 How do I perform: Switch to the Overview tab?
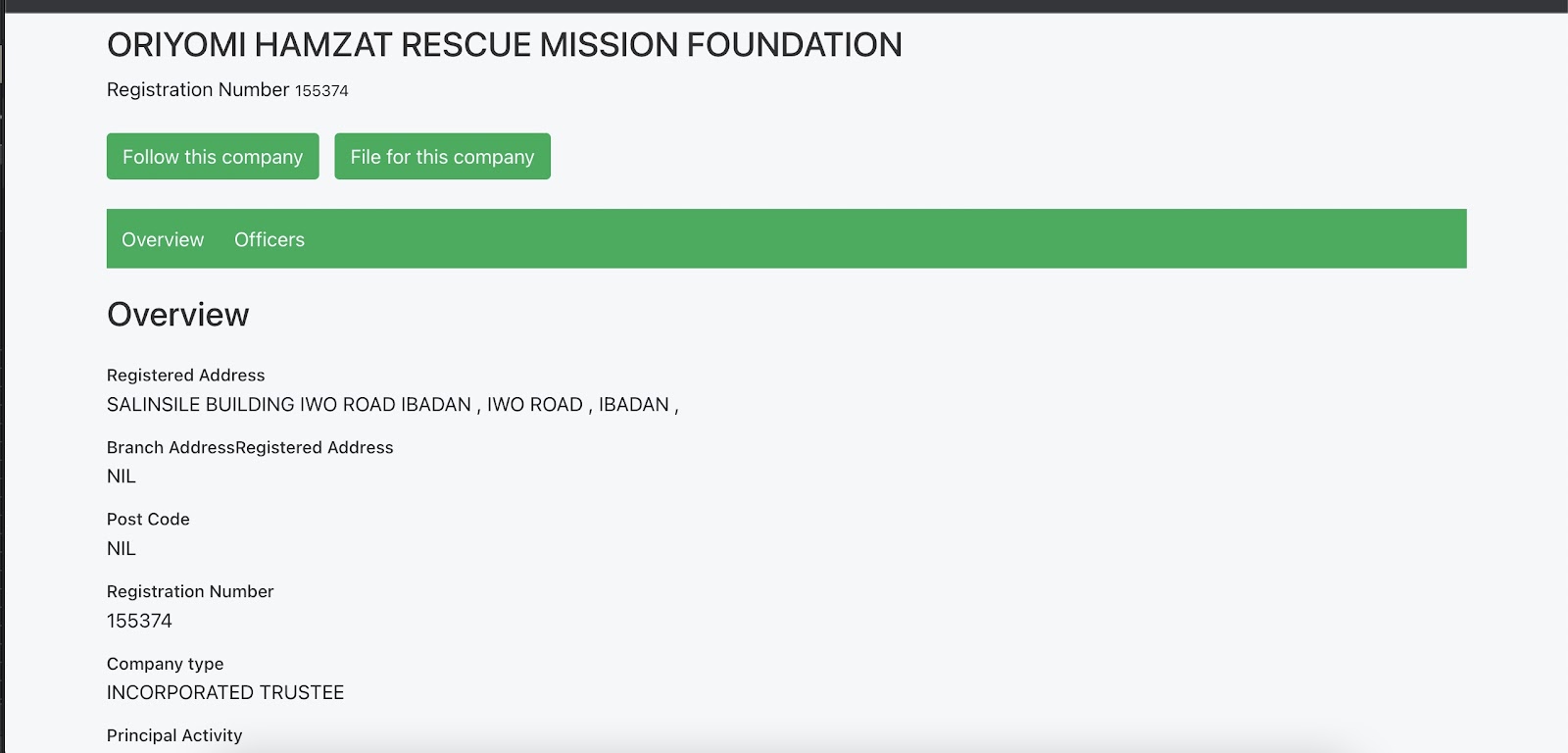pyautogui.click(x=163, y=240)
